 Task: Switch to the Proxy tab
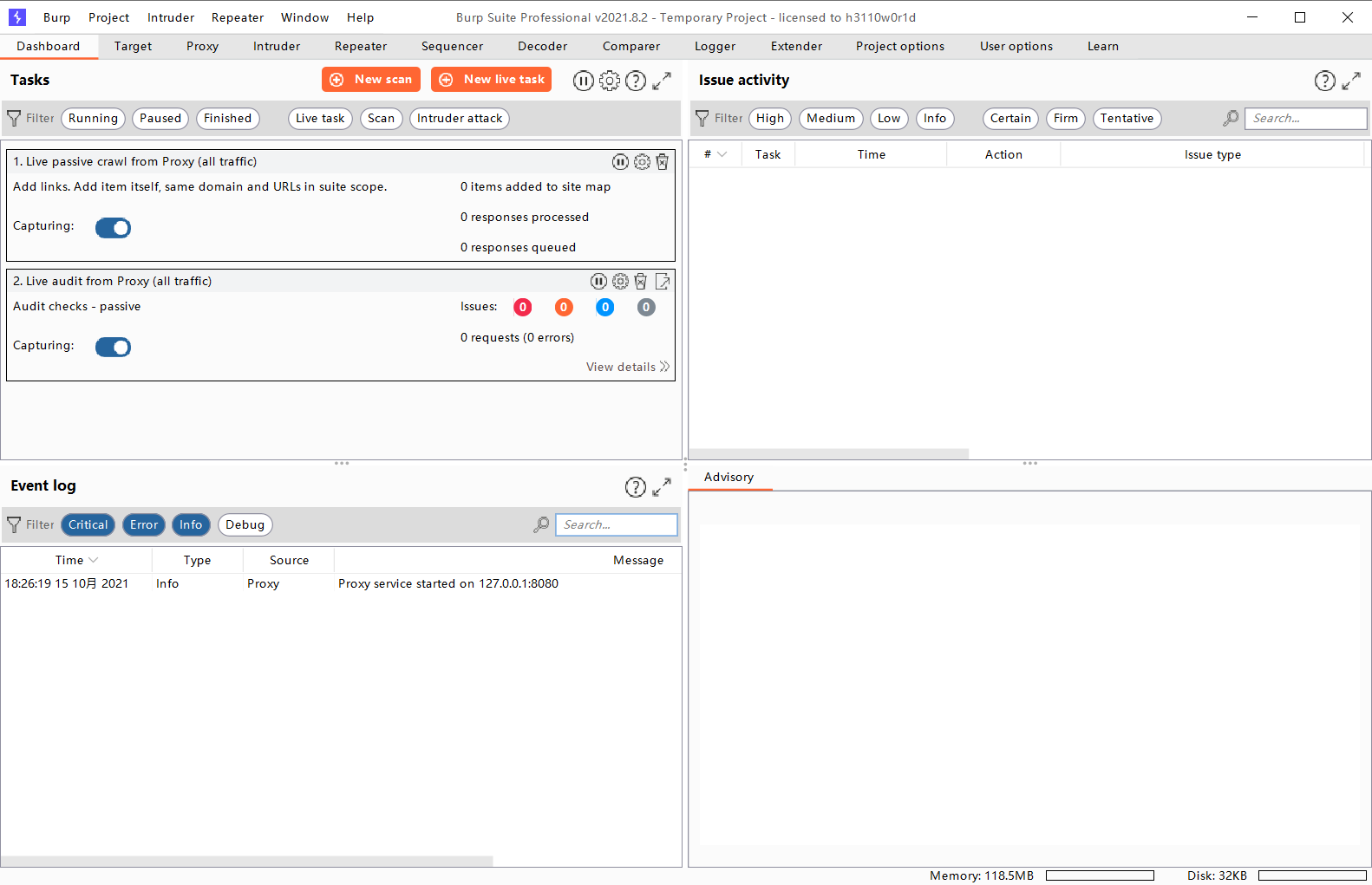[x=203, y=47]
